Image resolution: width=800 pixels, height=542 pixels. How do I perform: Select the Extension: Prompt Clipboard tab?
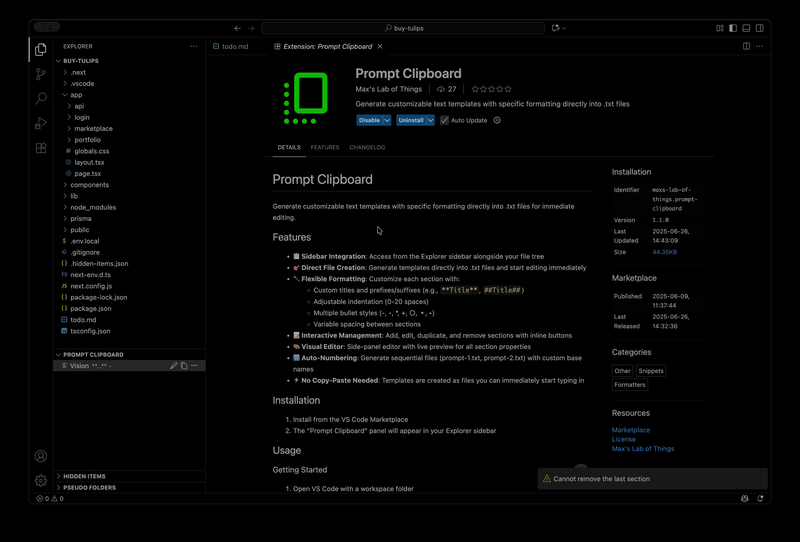tap(328, 46)
